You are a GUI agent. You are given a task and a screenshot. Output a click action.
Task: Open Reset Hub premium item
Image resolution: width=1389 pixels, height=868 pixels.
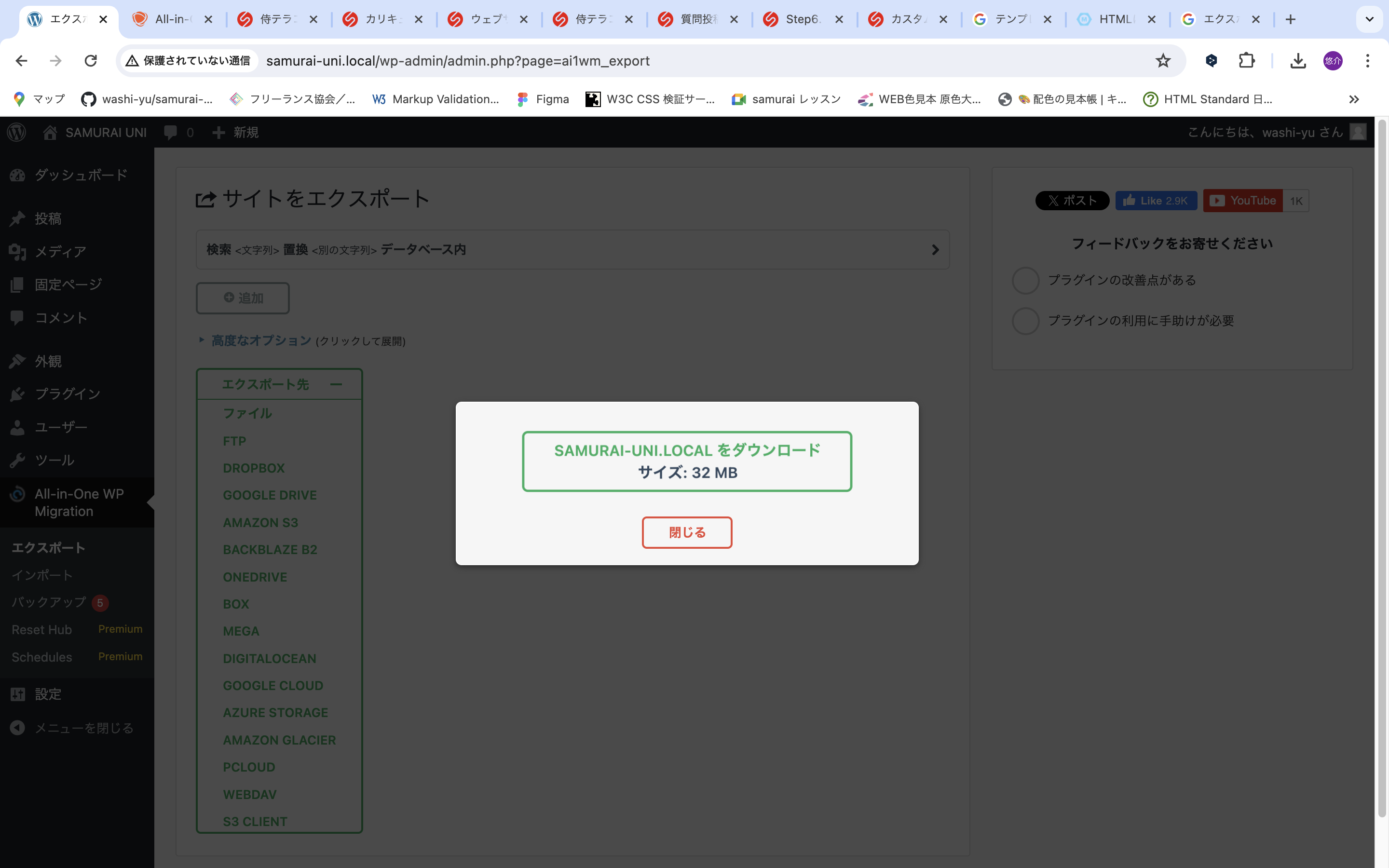tap(77, 630)
